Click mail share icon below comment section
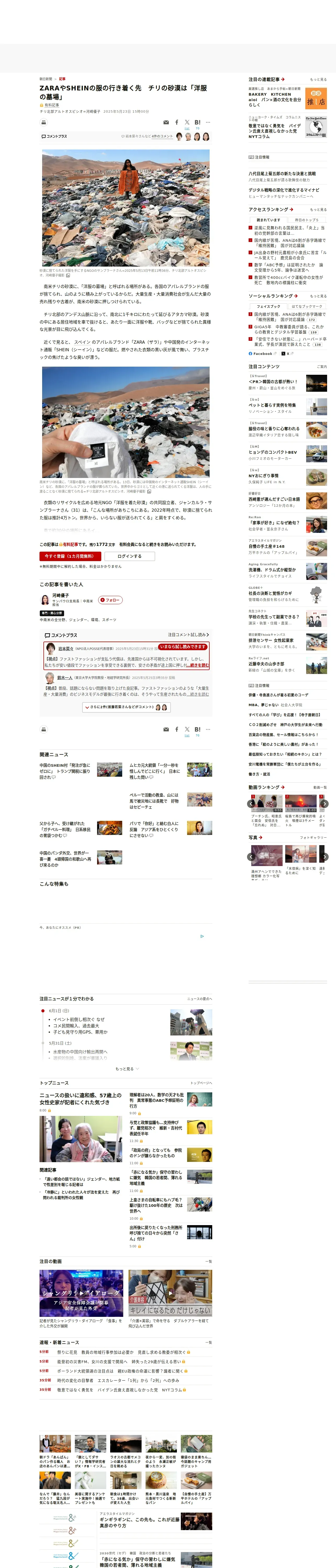Viewport: 336px width, 1568px height. click(166, 729)
